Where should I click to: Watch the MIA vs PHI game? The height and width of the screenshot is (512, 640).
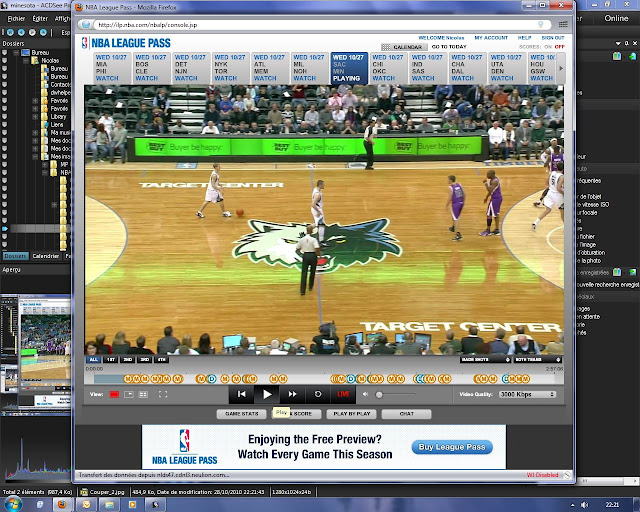(x=110, y=68)
